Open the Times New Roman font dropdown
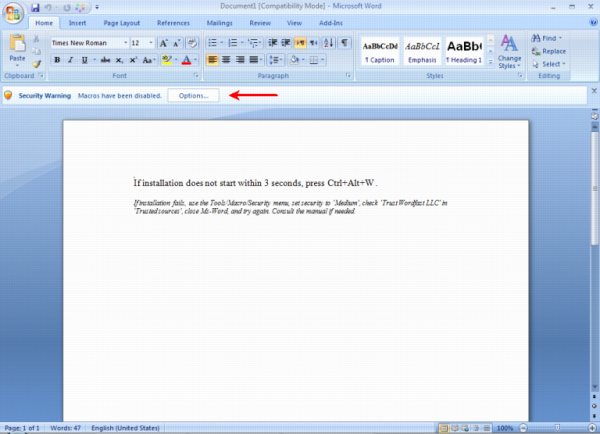This screenshot has width=600, height=434. 125,44
